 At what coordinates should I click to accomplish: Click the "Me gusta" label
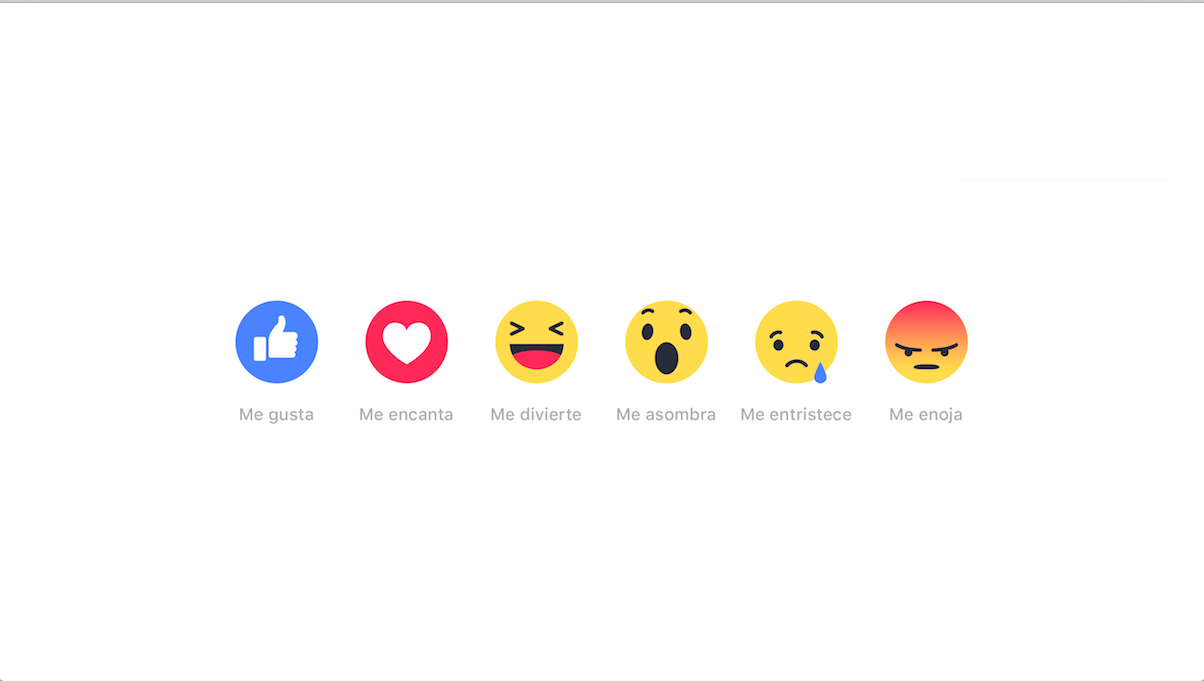point(276,415)
